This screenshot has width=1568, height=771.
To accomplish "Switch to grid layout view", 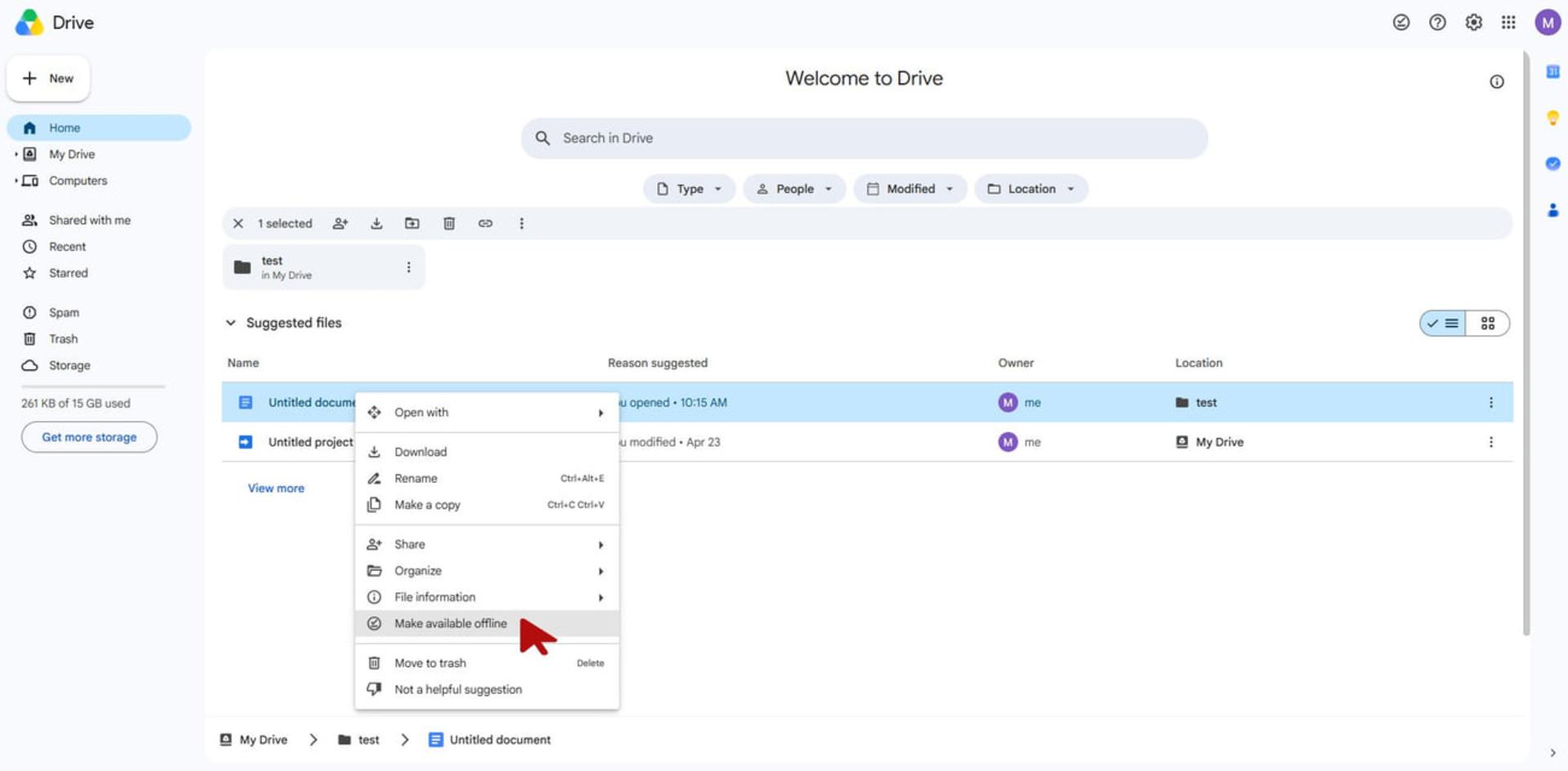I will click(1487, 323).
